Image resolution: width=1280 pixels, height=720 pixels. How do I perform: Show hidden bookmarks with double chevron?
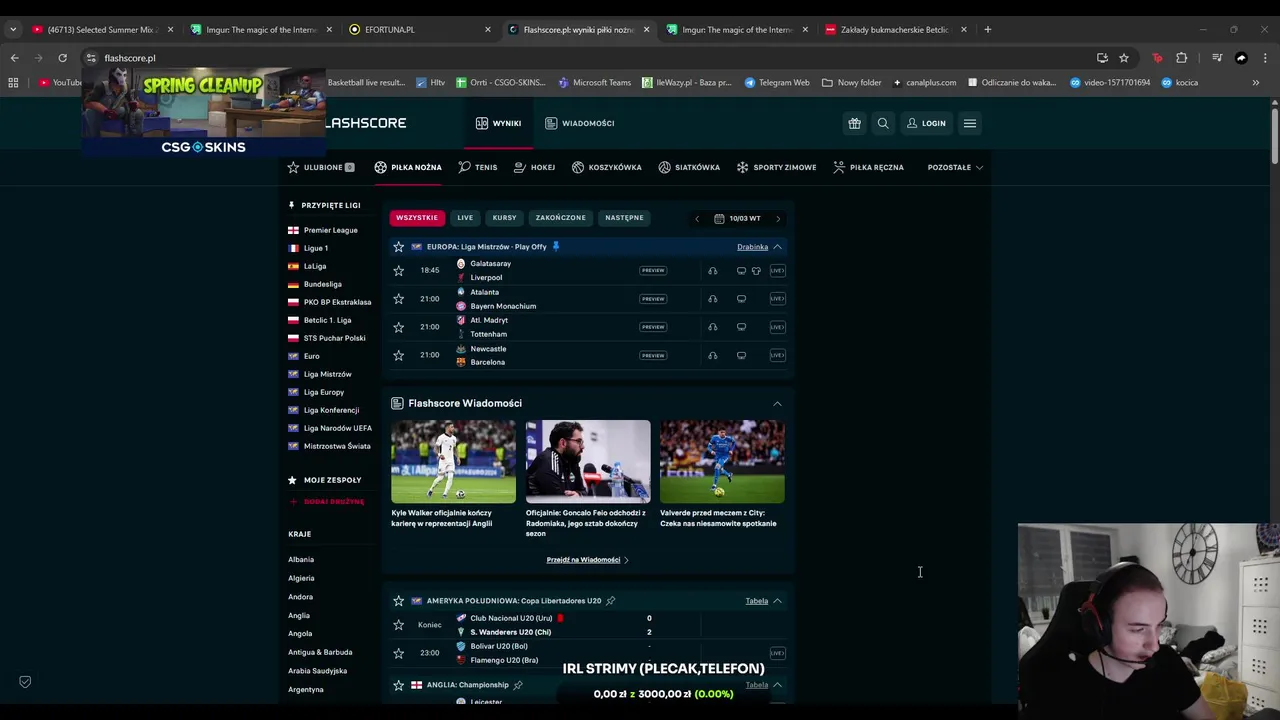(1256, 82)
